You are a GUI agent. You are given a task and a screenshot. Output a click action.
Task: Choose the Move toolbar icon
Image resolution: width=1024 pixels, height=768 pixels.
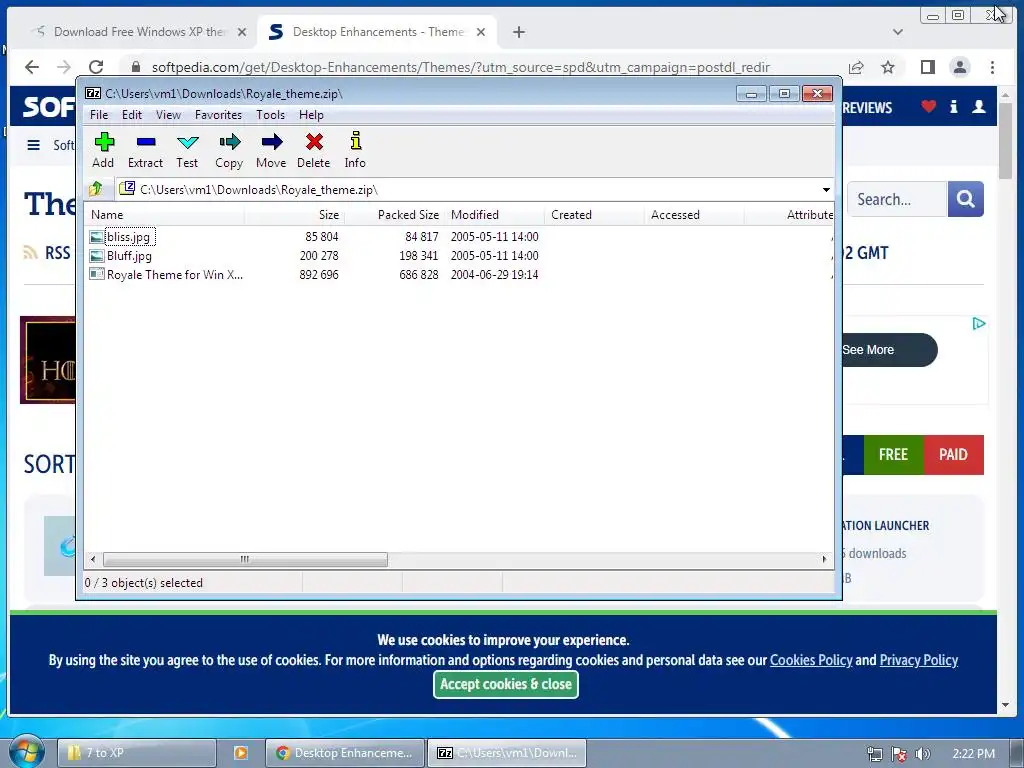coord(271,150)
